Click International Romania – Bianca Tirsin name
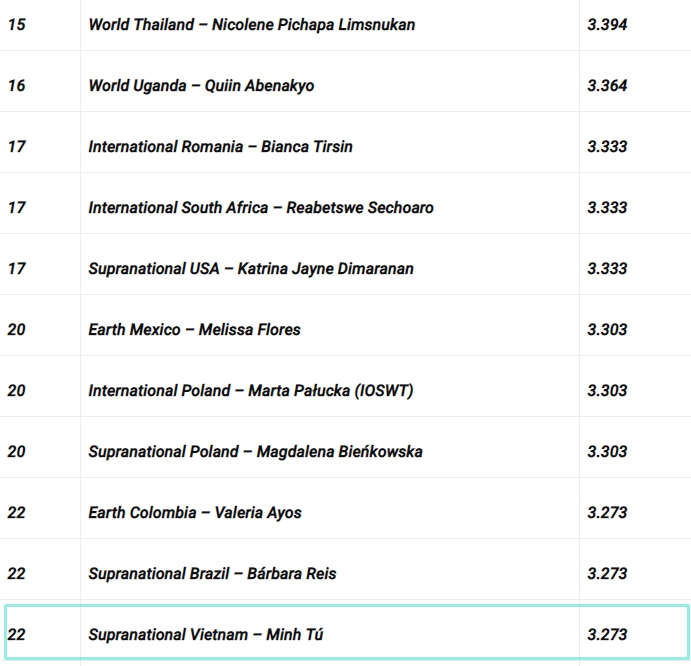This screenshot has width=691, height=666. click(220, 146)
